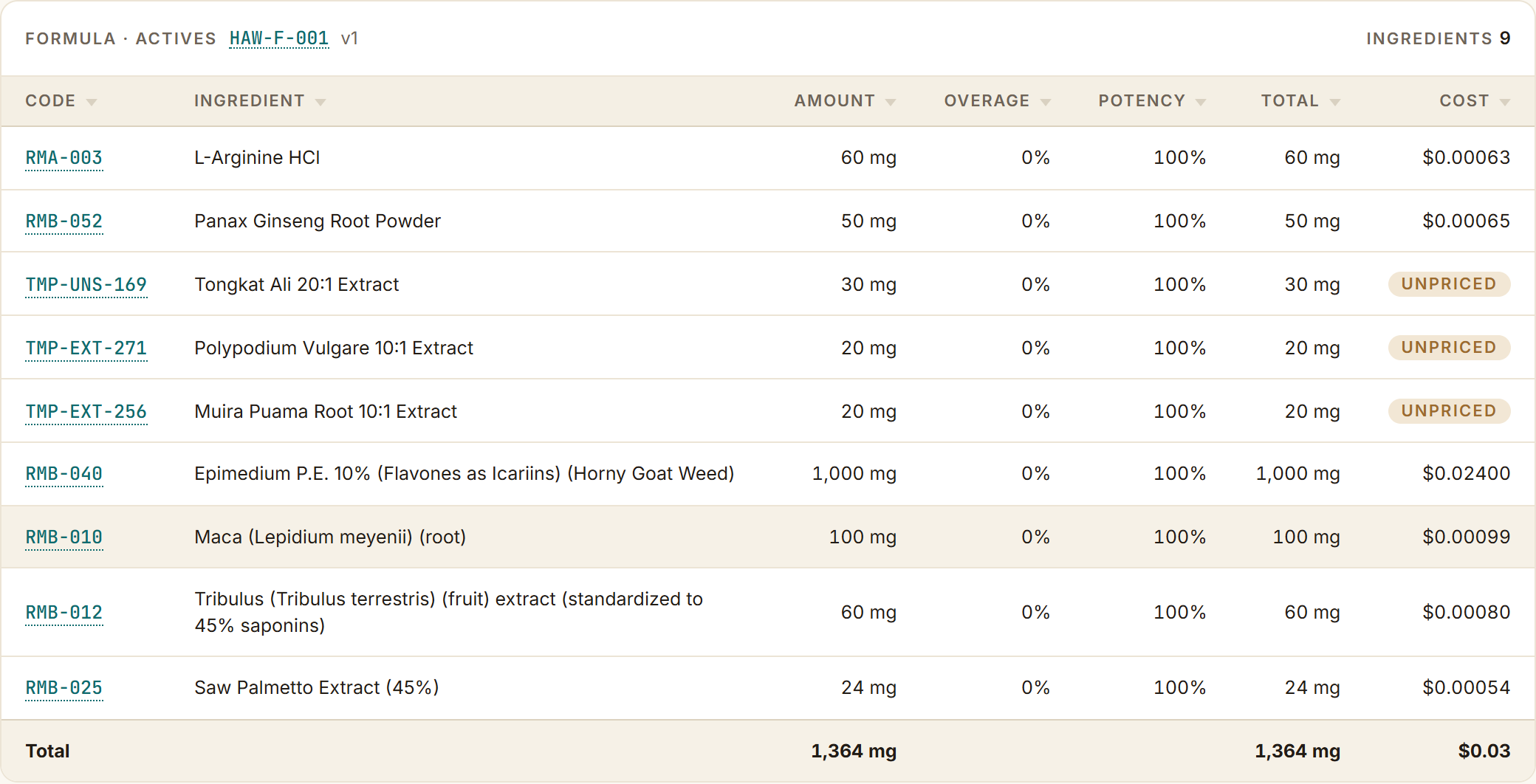Sort by the CODE column arrow
The width and height of the screenshot is (1536, 784).
(x=92, y=102)
